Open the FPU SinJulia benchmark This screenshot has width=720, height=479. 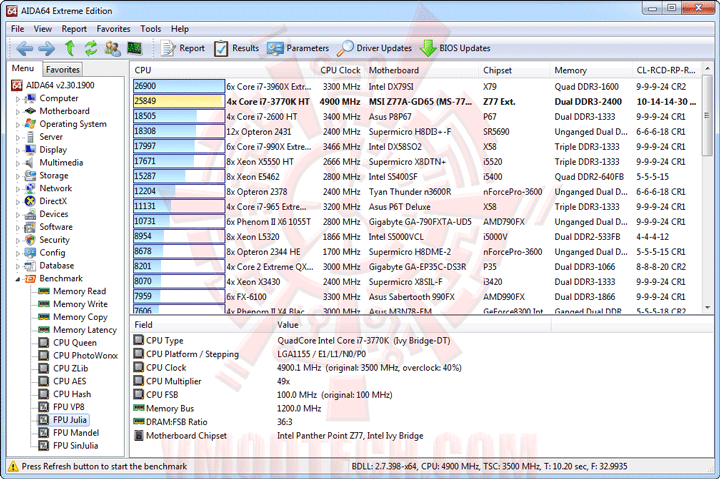68,445
